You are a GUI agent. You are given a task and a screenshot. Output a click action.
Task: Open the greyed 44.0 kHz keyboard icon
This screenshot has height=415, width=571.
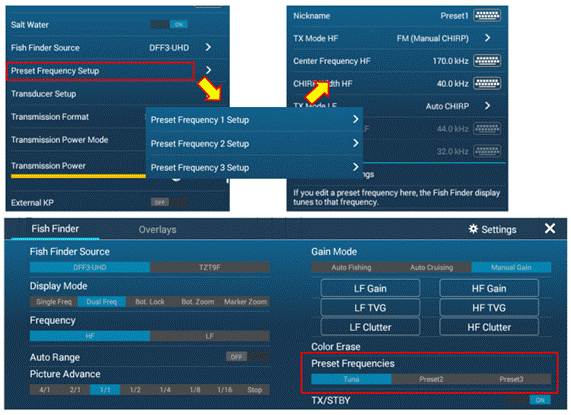click(487, 129)
